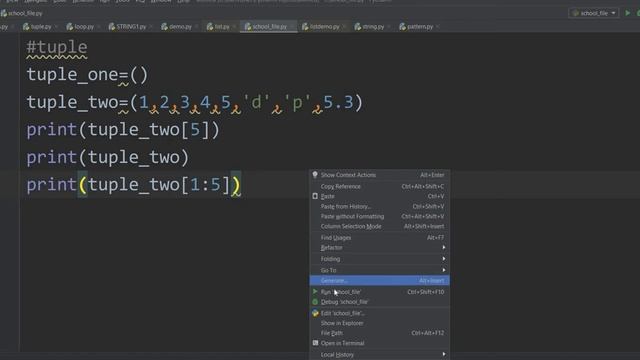Image resolution: width=640 pixels, height=360 pixels.
Task: Click school_file.py in the navigation breadcrumb
Action: click(x=22, y=13)
